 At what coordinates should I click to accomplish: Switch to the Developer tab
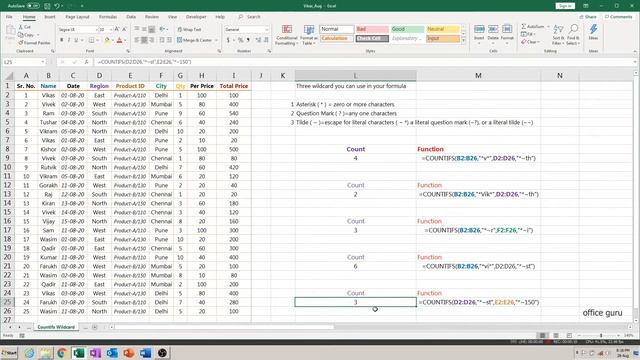coord(196,17)
